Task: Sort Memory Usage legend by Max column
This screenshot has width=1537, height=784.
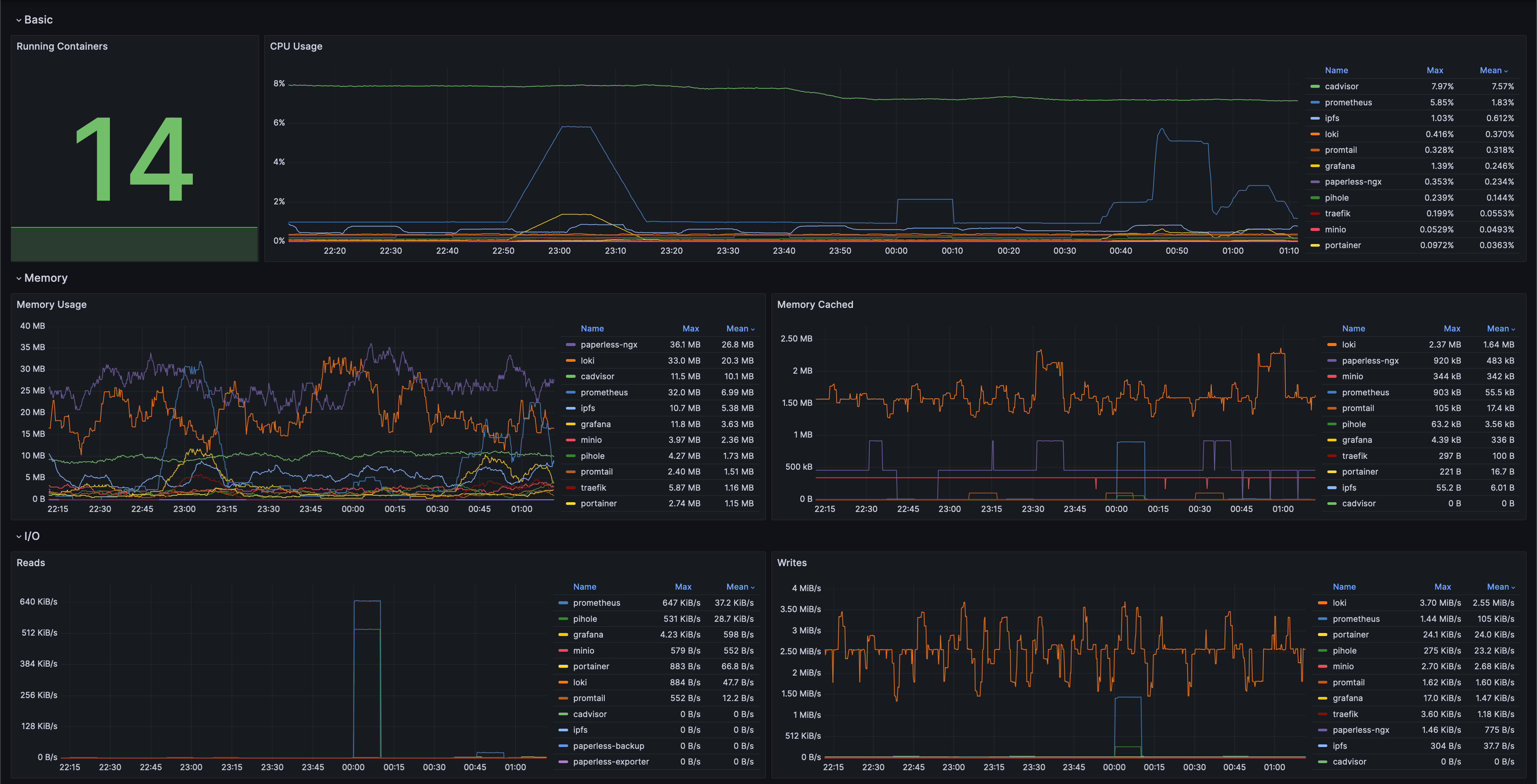Action: 690,329
